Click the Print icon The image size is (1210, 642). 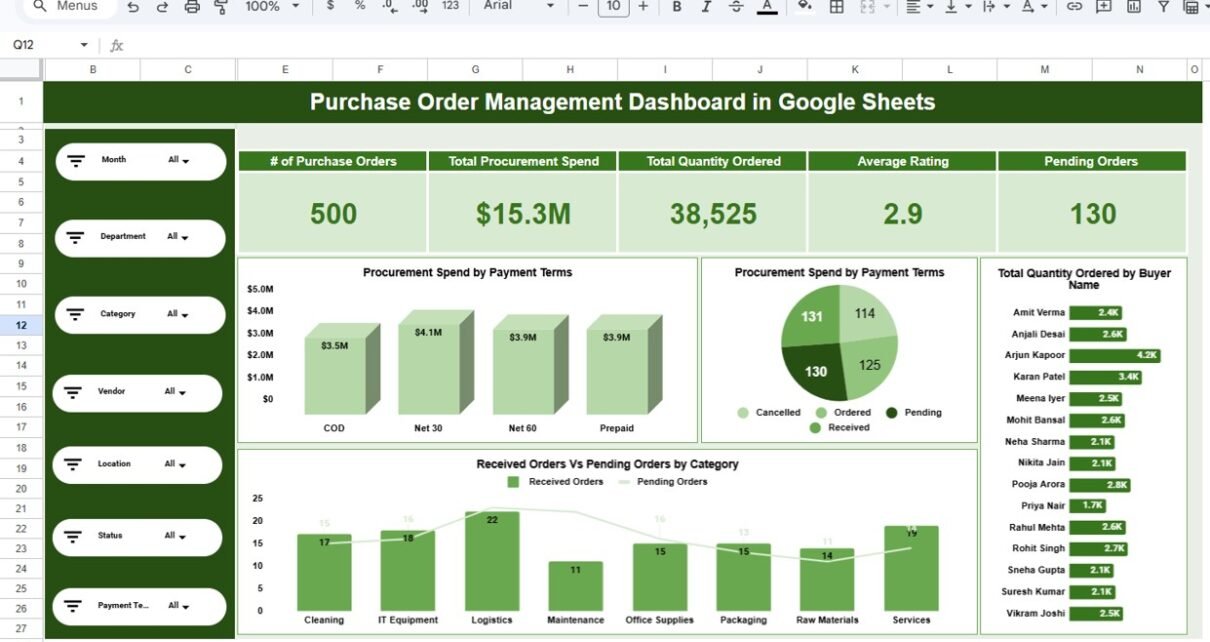(192, 7)
